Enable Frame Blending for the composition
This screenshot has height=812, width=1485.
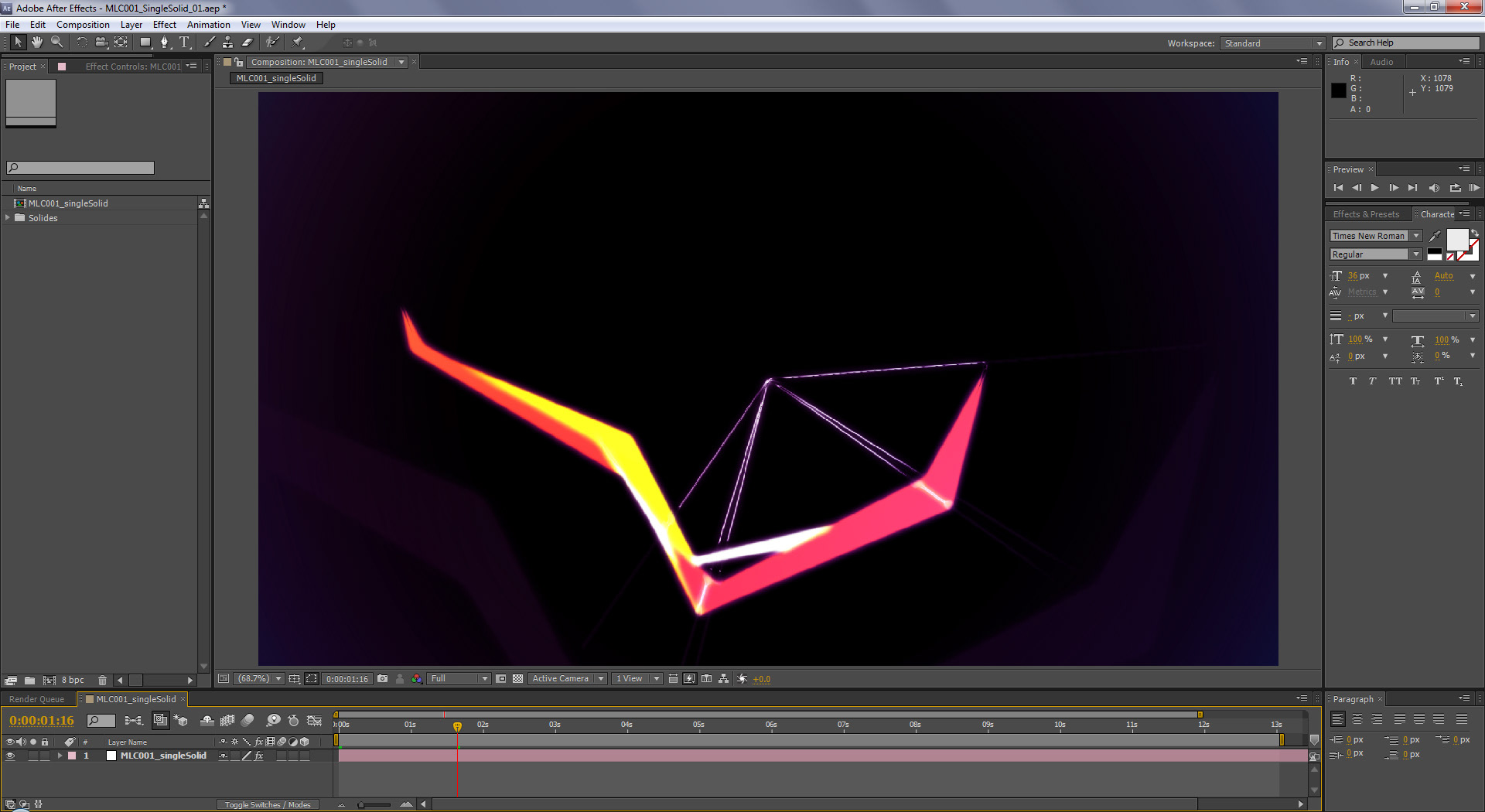tap(227, 720)
